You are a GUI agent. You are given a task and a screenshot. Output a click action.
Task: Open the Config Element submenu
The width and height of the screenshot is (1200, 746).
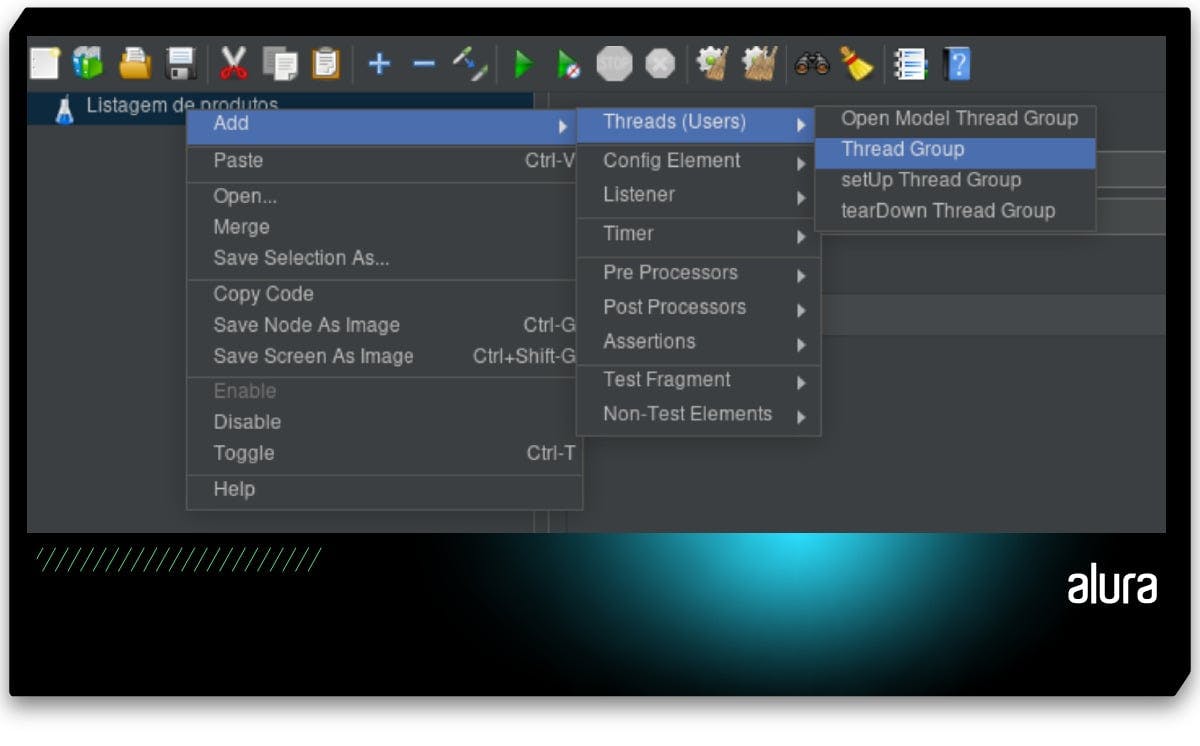click(x=671, y=160)
